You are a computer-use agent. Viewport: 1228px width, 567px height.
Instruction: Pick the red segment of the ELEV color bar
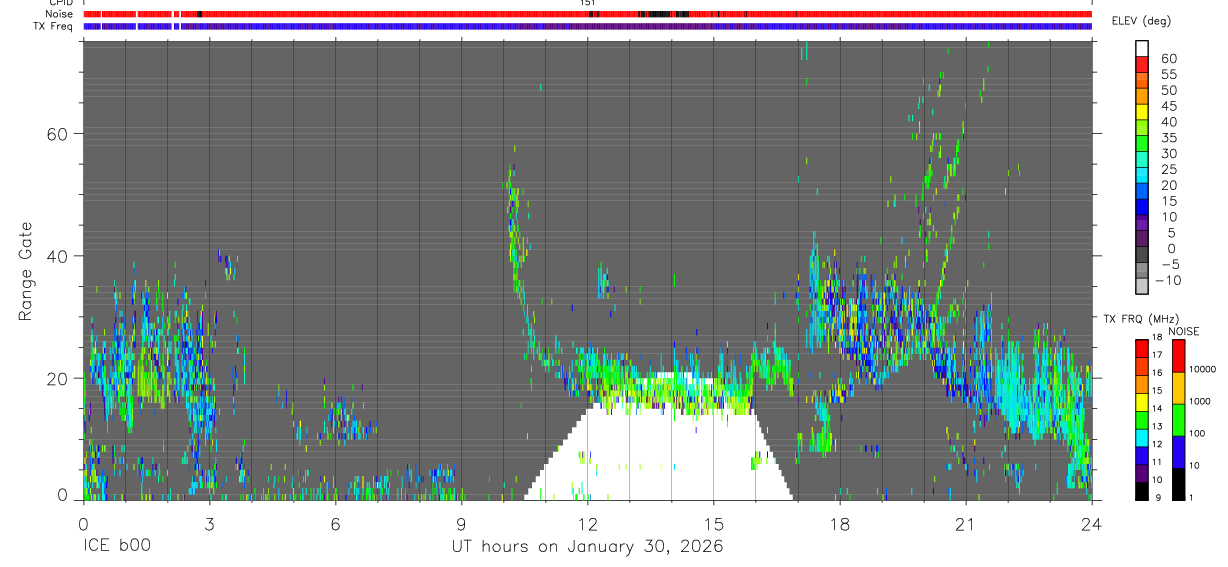tap(1142, 63)
